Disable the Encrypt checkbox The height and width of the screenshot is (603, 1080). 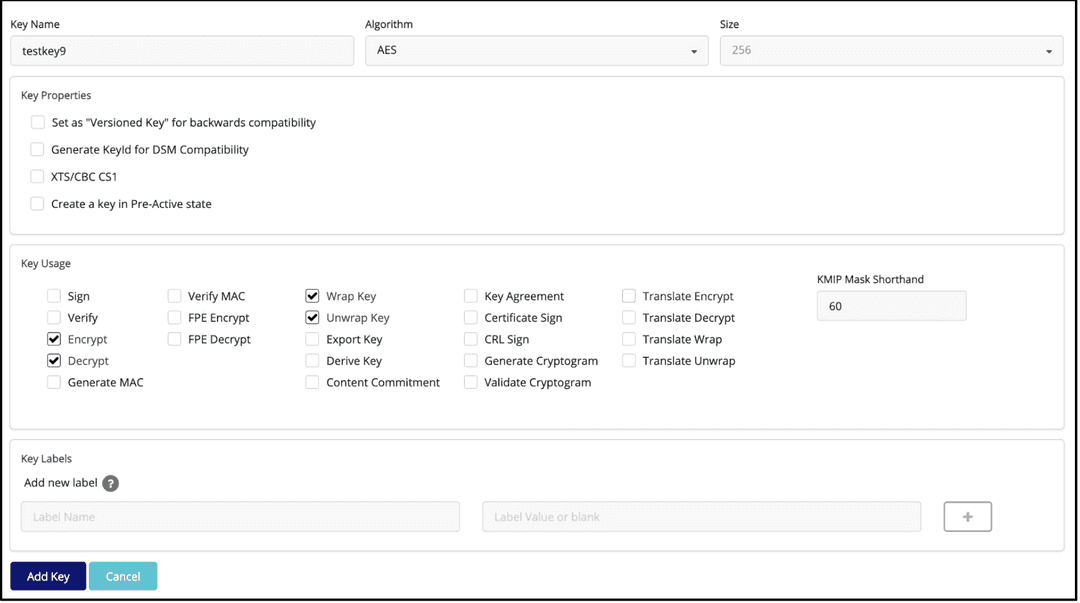pyautogui.click(x=53, y=339)
